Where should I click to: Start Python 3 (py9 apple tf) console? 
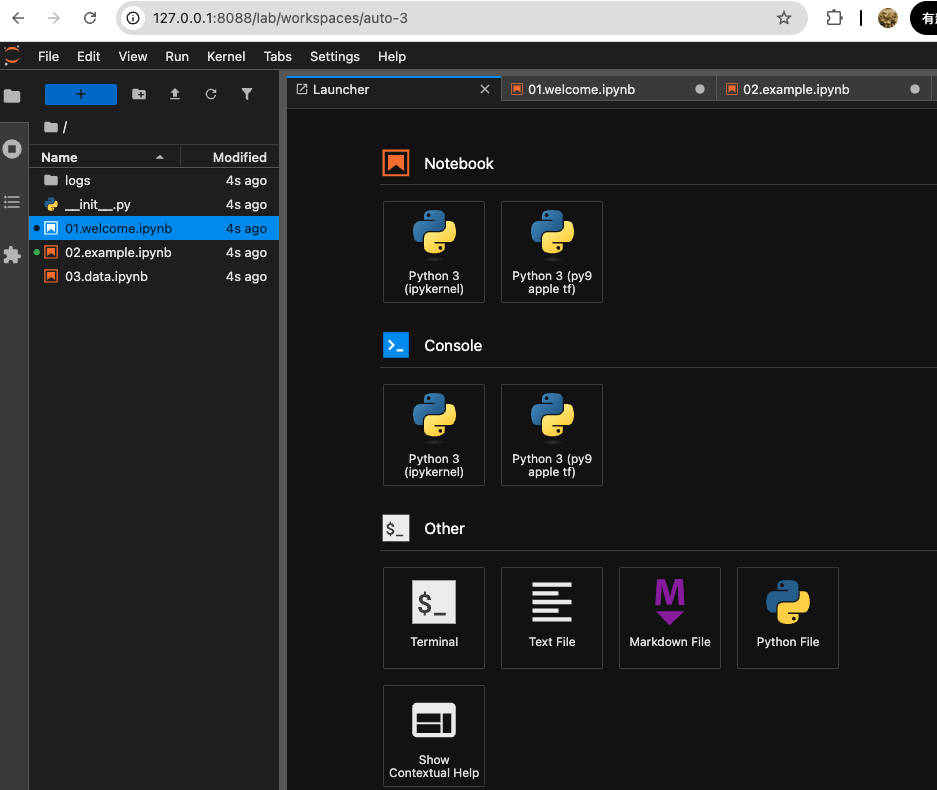click(x=552, y=434)
